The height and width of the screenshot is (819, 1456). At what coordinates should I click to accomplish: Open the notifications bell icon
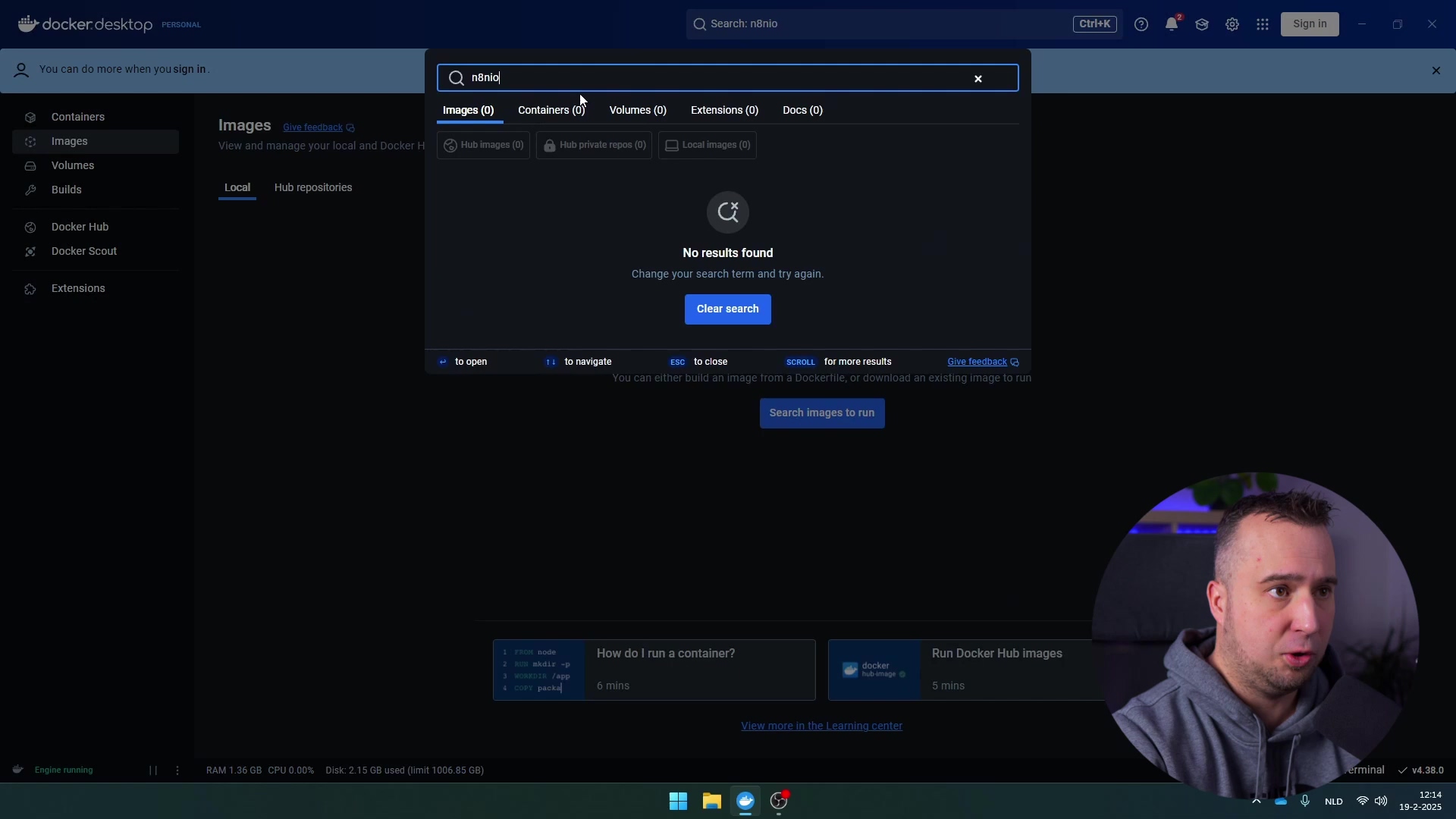click(x=1172, y=24)
